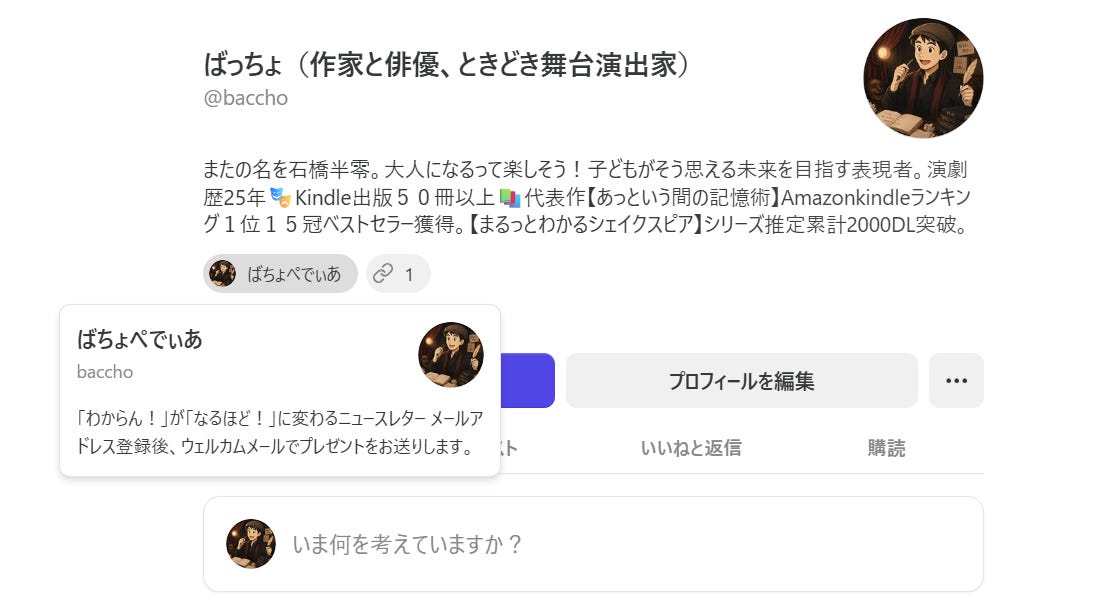Click the profile name heading ばっちょ（作家と俳優…）
Screen dimensions: 1097x600
(x=448, y=64)
